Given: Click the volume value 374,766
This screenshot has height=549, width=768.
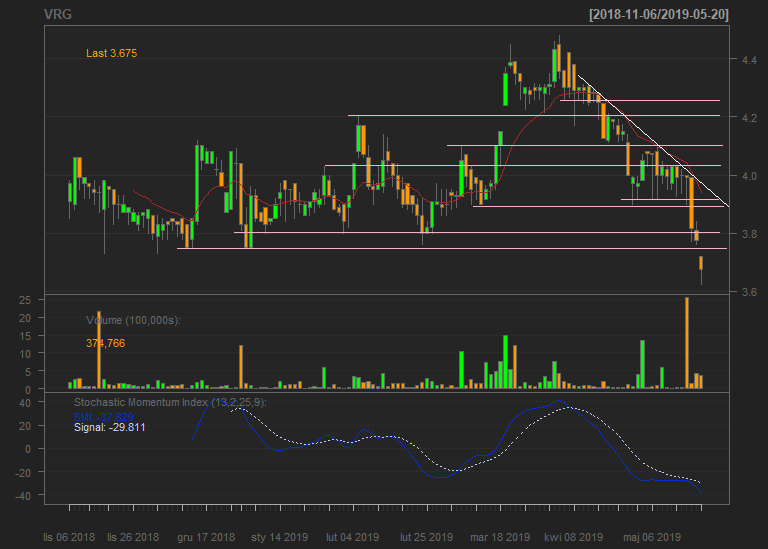Looking at the screenshot, I should (x=106, y=343).
